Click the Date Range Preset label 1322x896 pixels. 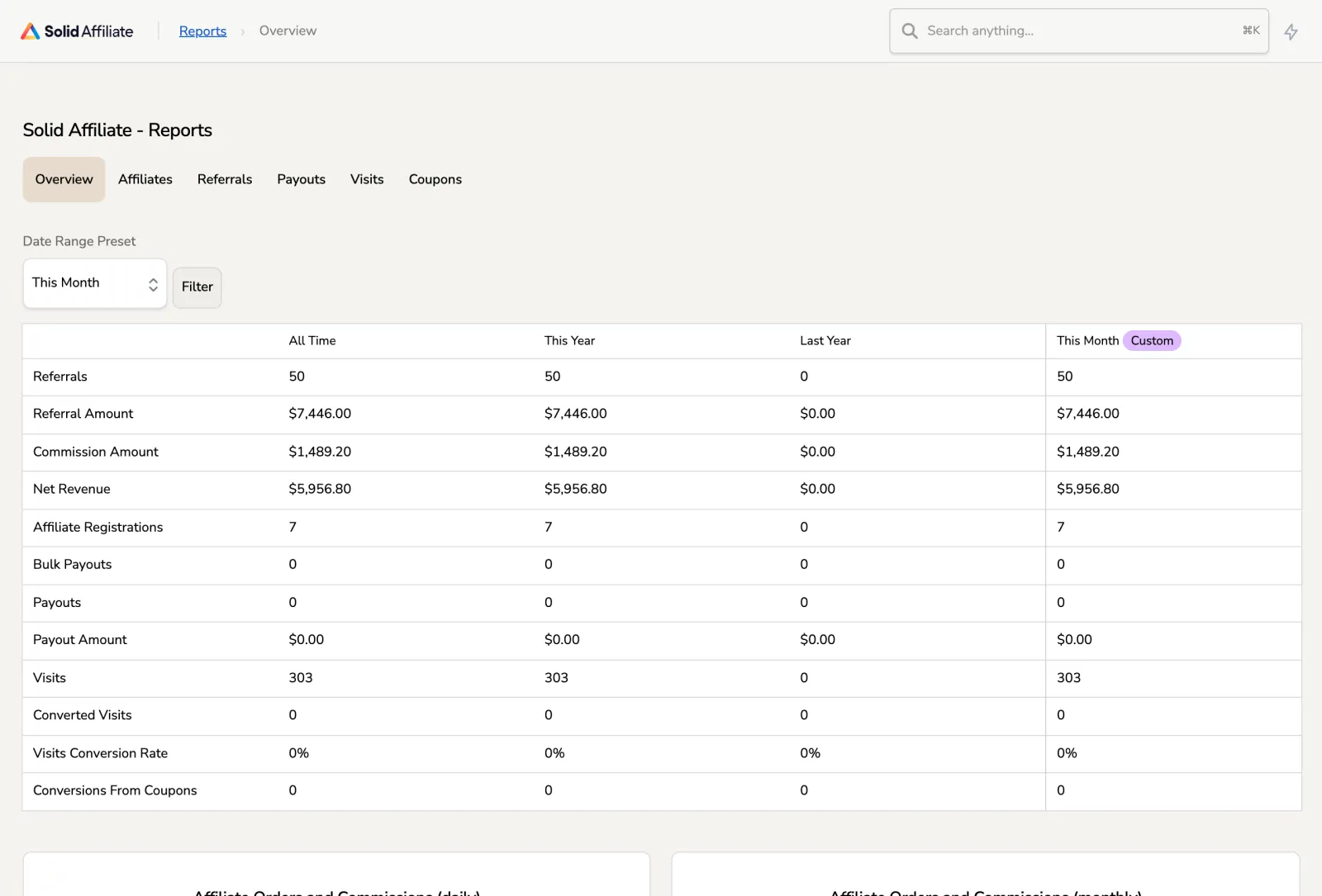pyautogui.click(x=79, y=241)
